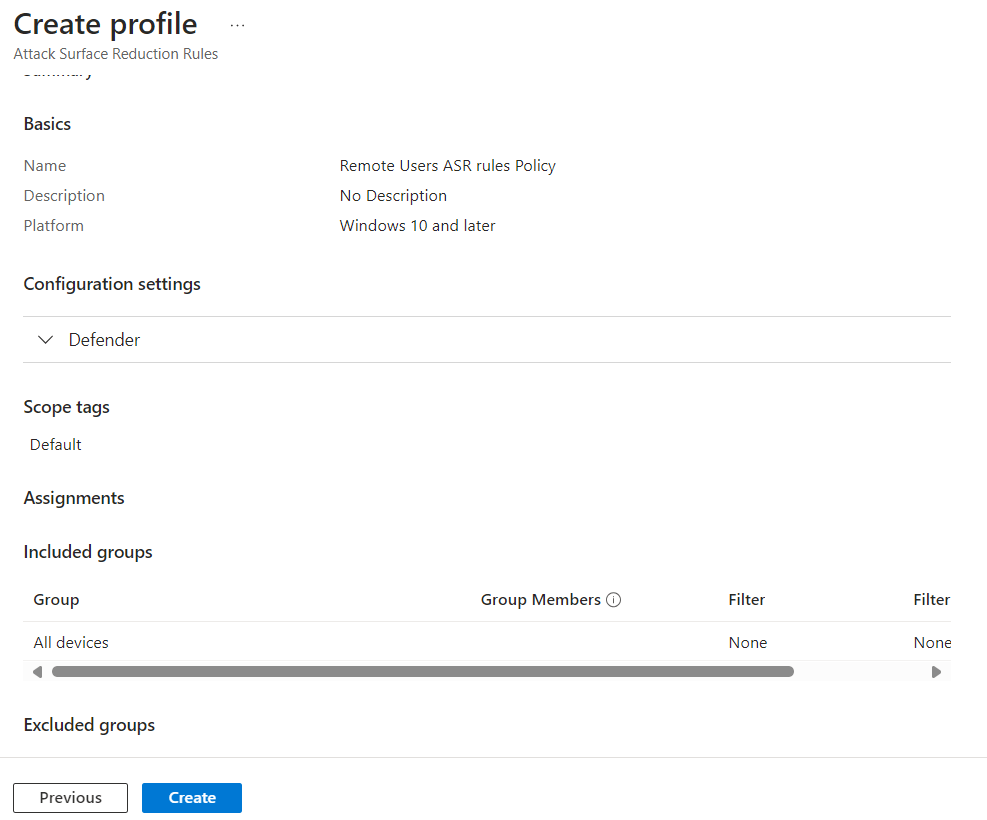
Task: Expand the Defender section chevron
Action: (x=45, y=340)
